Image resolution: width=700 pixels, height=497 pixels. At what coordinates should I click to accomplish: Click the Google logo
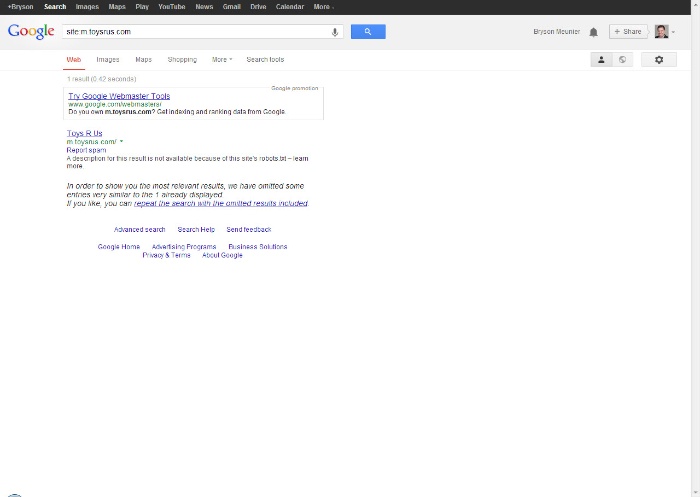click(x=31, y=32)
